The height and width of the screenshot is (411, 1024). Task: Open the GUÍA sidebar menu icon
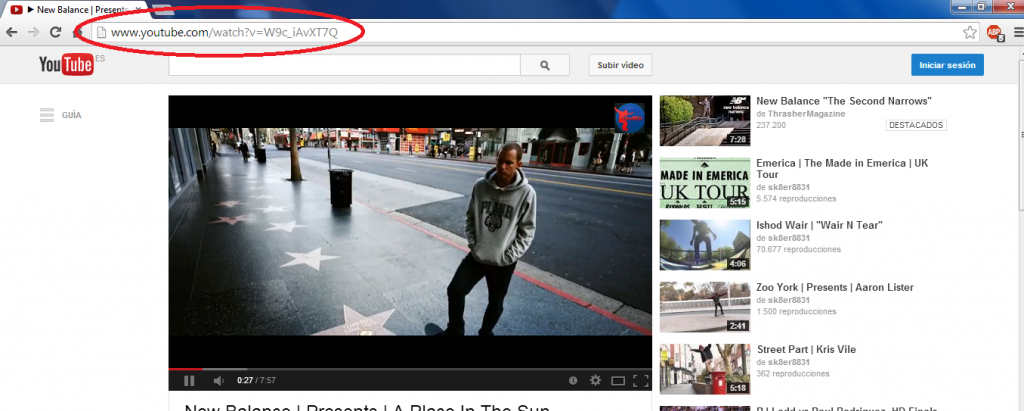(x=47, y=115)
